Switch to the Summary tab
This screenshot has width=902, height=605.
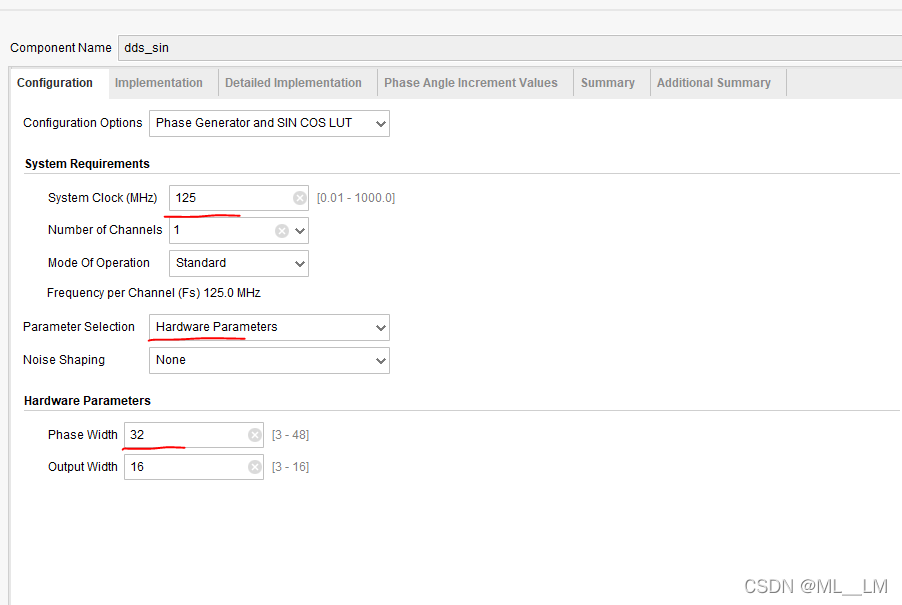tap(608, 83)
